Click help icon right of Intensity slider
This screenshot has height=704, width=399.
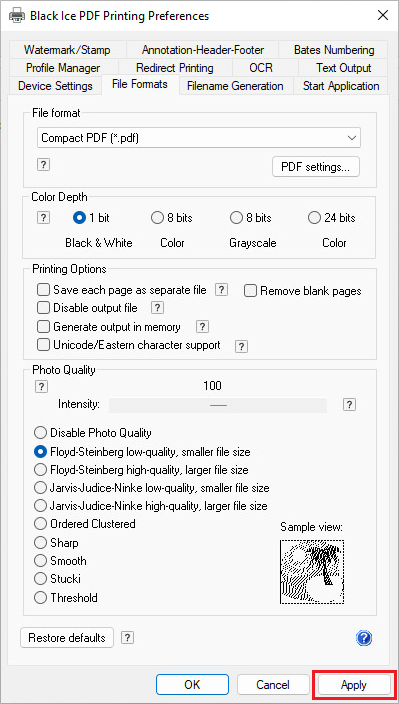coord(349,405)
